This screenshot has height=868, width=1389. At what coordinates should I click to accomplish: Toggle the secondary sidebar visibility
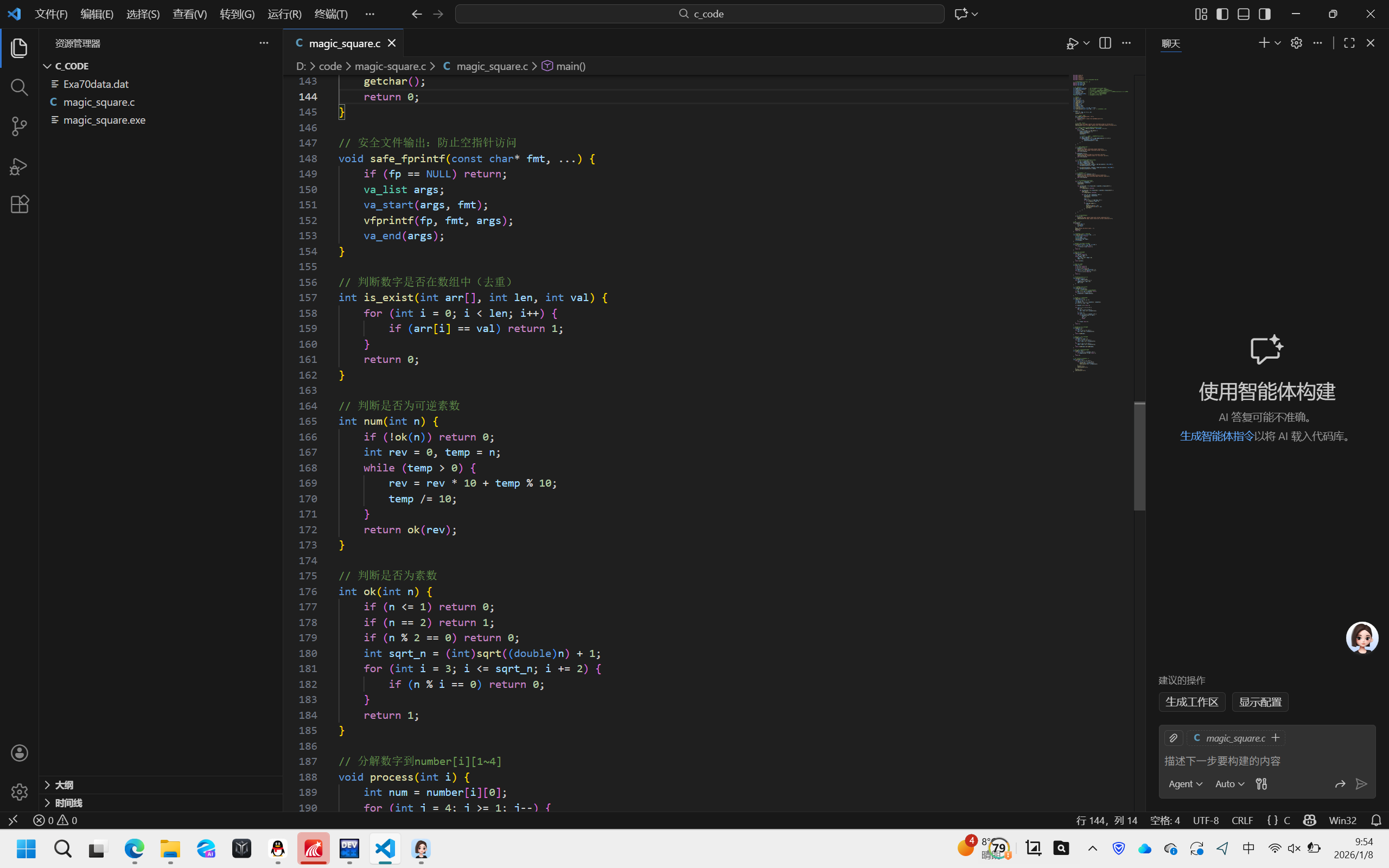tap(1264, 14)
